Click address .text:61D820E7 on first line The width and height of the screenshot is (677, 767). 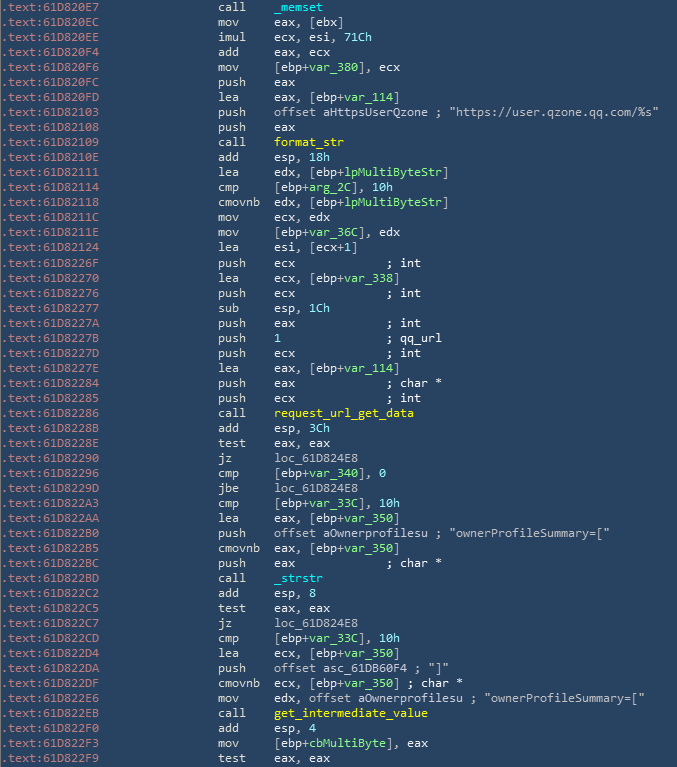[x=49, y=7]
